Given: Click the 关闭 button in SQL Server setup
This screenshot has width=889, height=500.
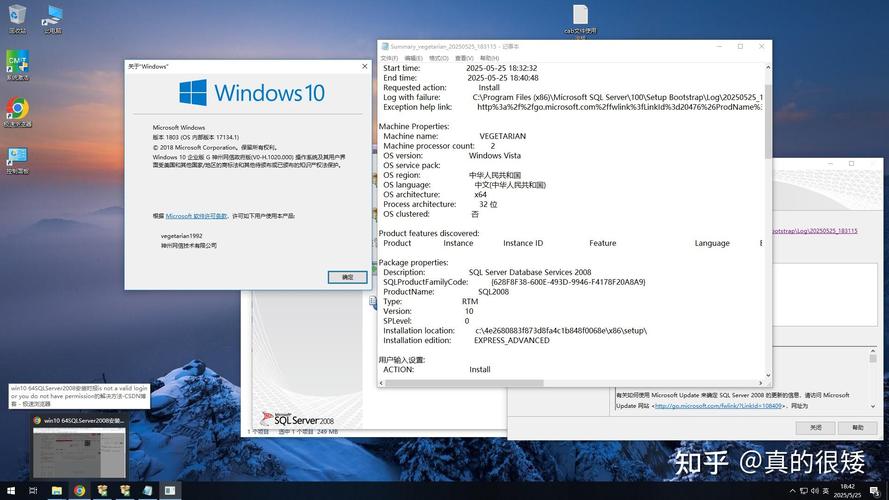Looking at the screenshot, I should pos(816,427).
